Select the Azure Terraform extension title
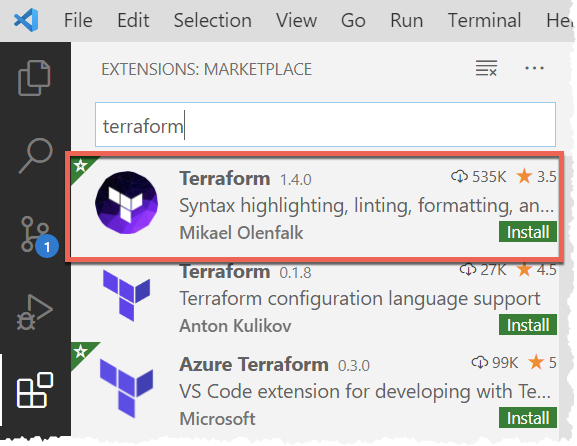The width and height of the screenshot is (577, 446). (x=254, y=365)
